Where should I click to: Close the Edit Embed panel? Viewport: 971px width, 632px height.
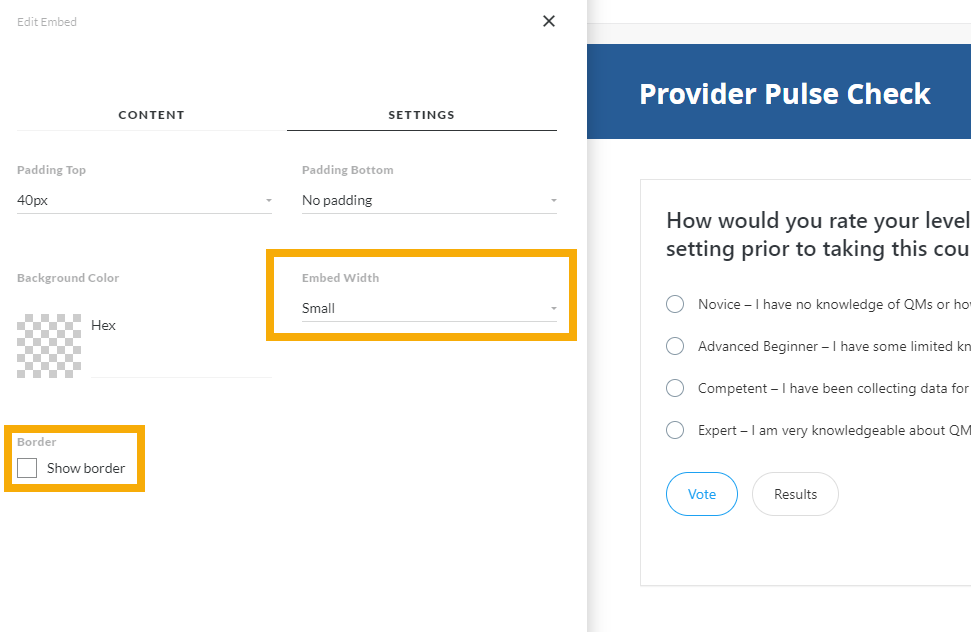click(548, 21)
